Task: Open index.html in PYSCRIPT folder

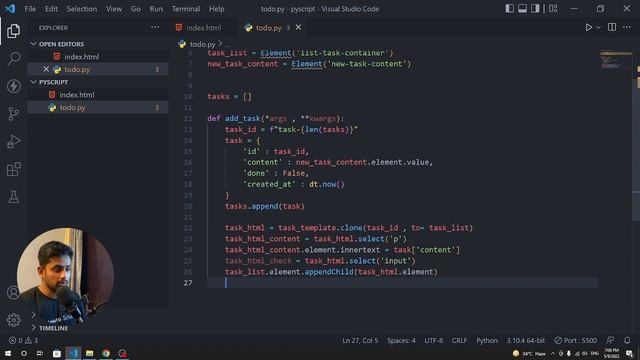Action: pos(98,95)
